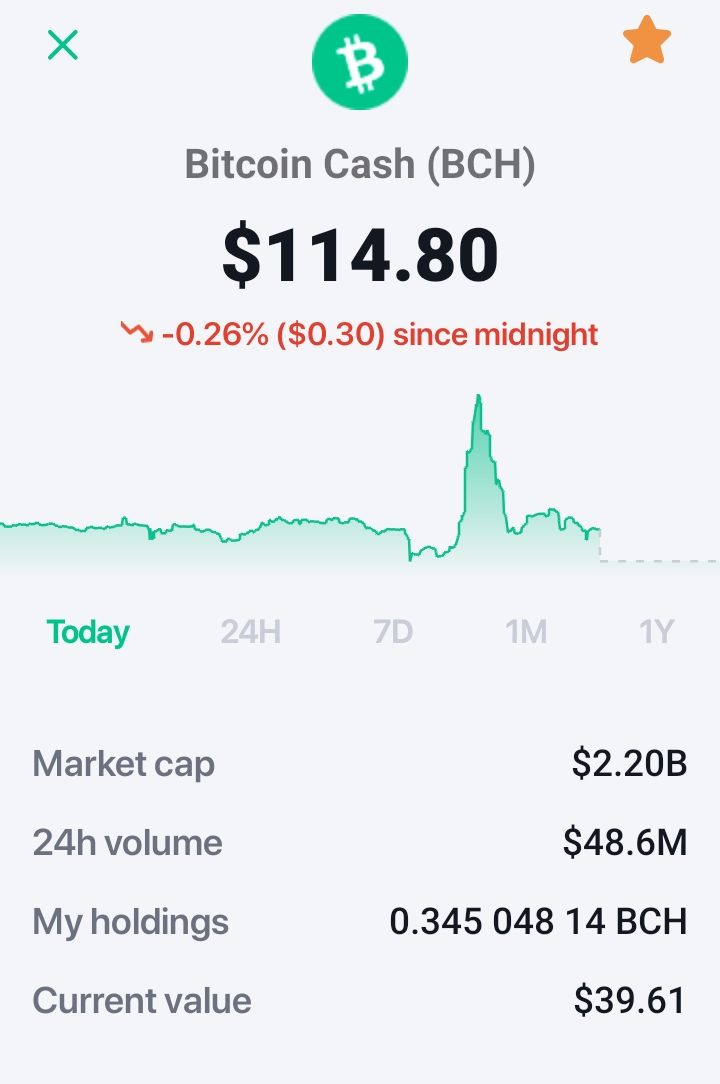Tap the Market cap row
This screenshot has height=1084, width=720.
(360, 764)
